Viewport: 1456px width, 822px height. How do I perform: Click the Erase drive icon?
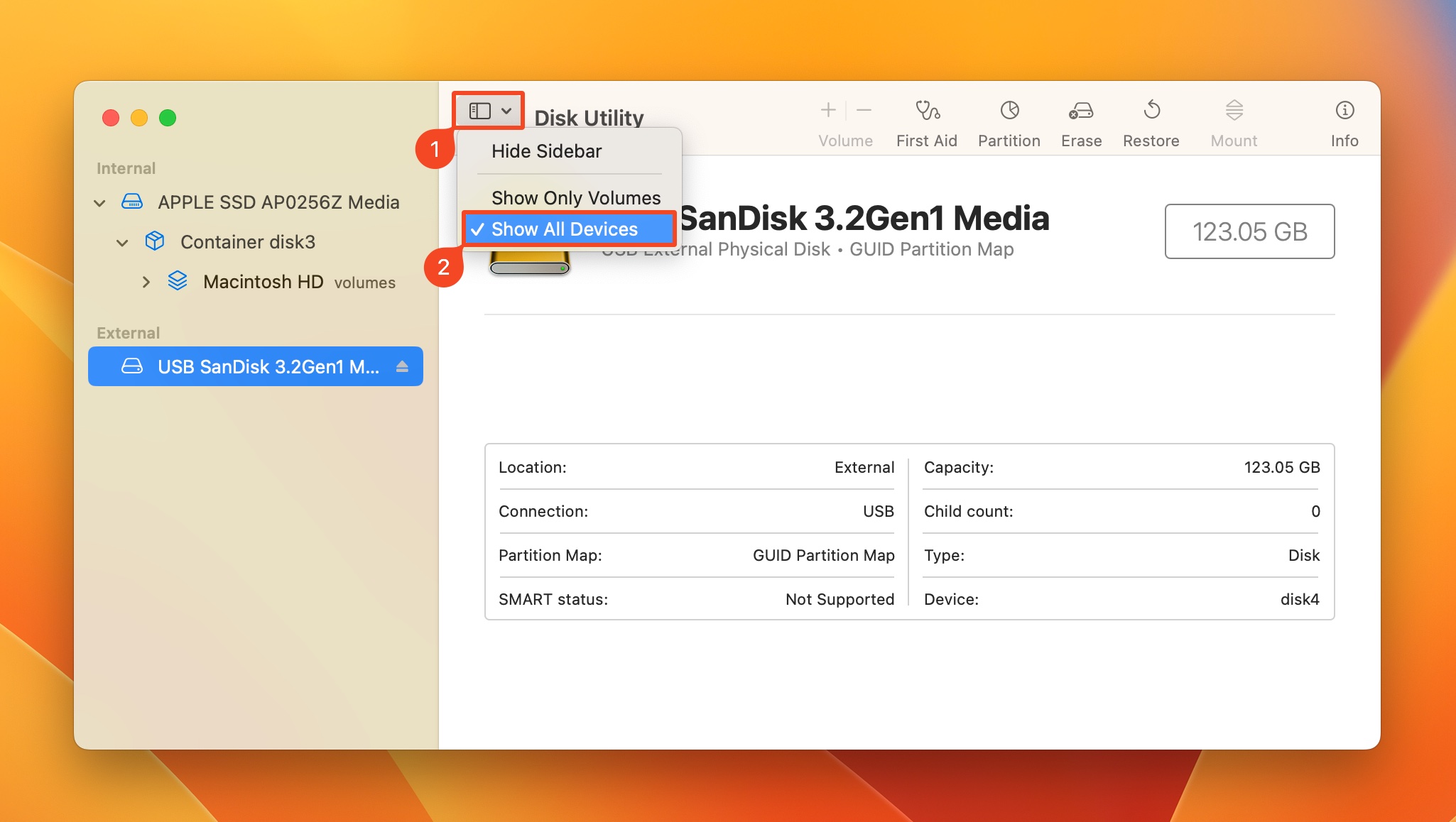tap(1081, 110)
